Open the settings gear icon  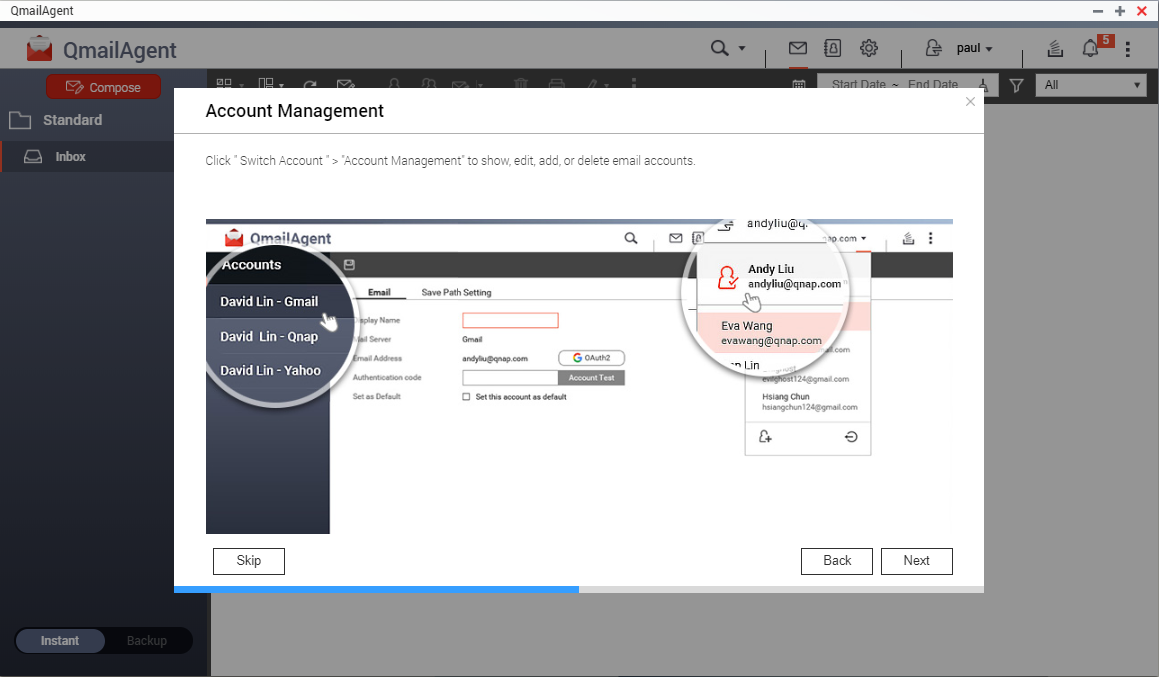click(x=869, y=48)
